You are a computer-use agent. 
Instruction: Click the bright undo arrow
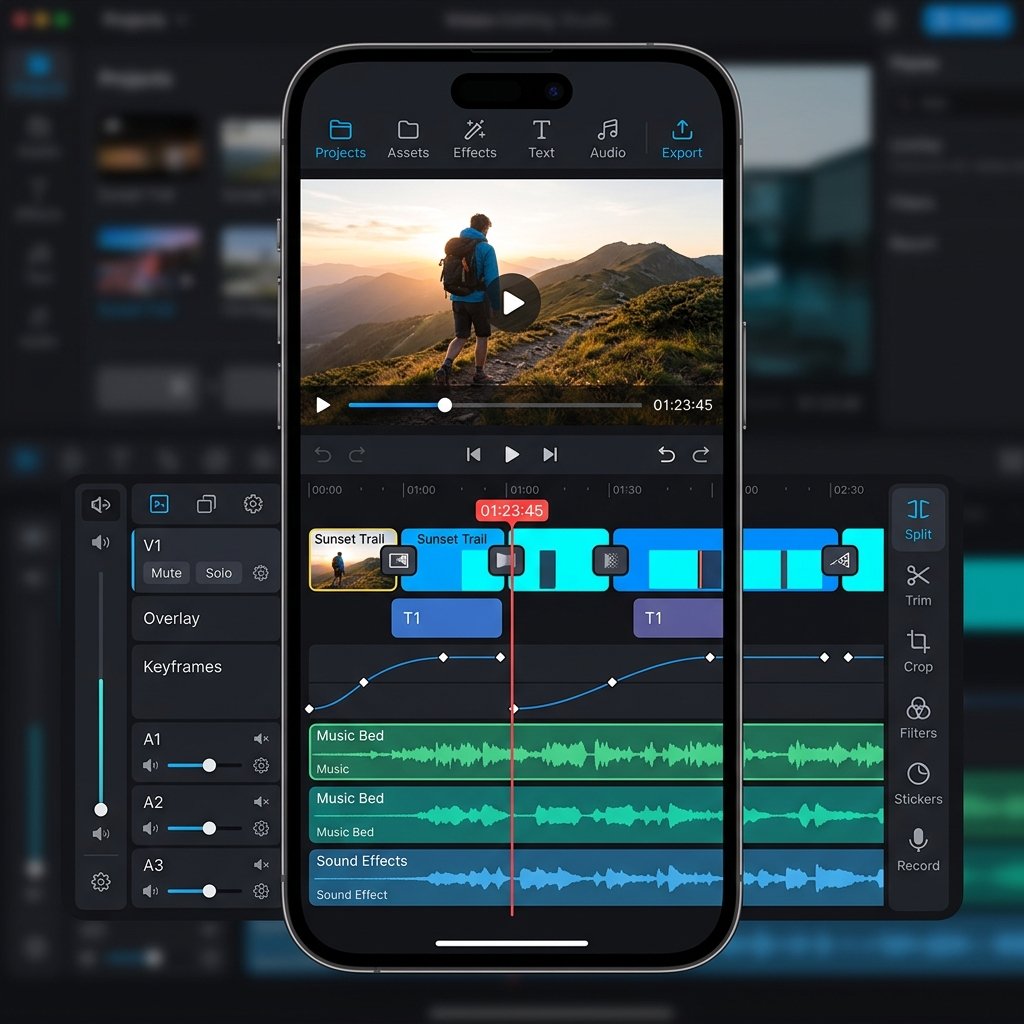coord(666,455)
